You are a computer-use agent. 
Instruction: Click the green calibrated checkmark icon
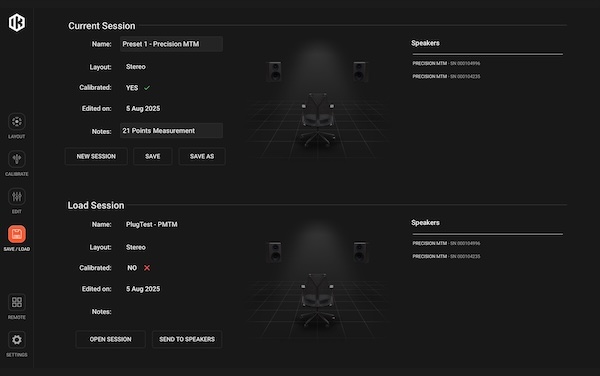[147, 88]
